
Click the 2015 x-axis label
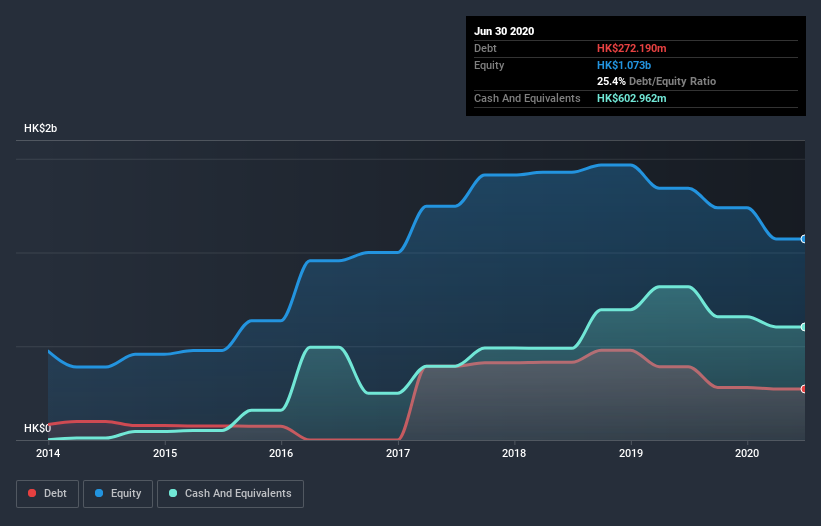(x=165, y=453)
